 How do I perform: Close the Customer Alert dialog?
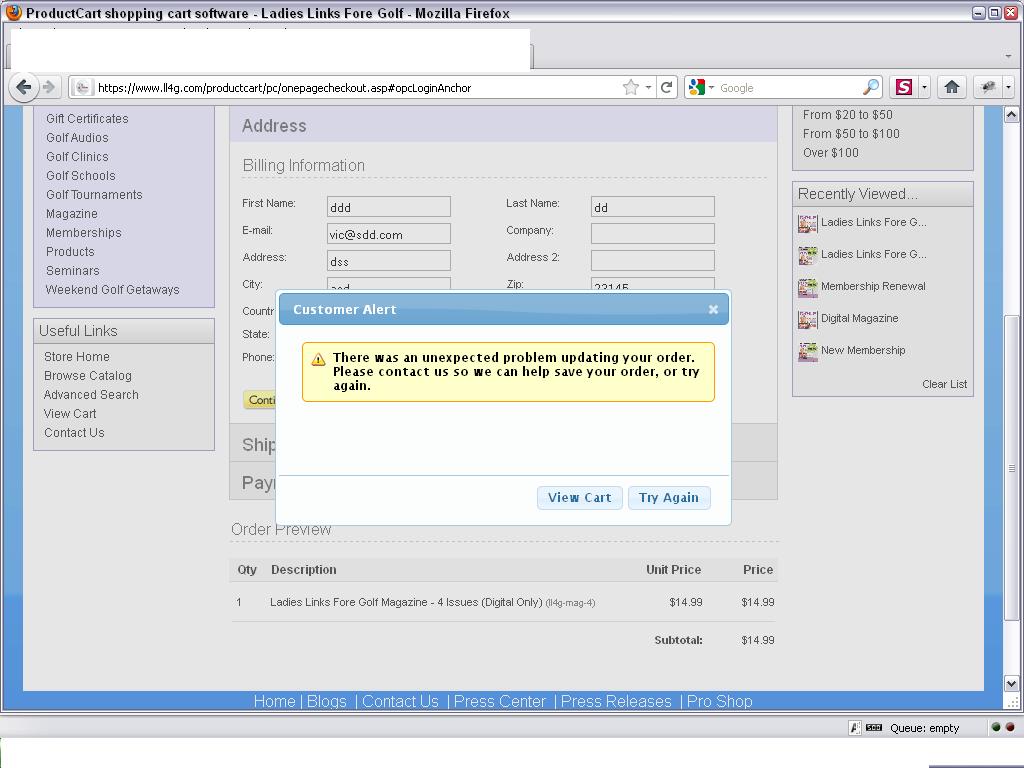tap(713, 310)
